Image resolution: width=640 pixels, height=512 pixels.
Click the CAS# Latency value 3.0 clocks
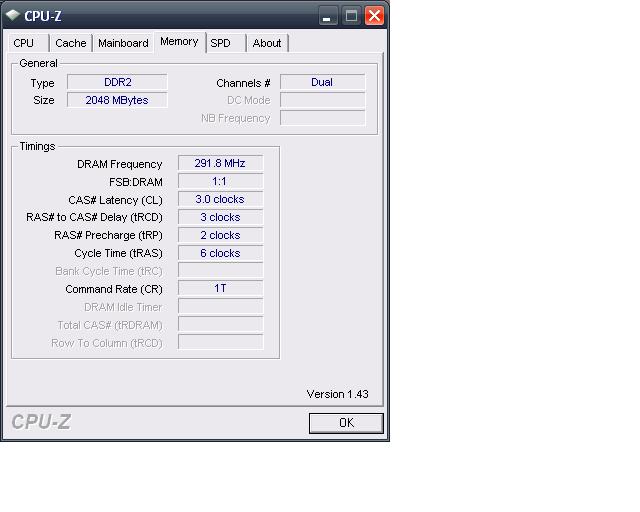pyautogui.click(x=220, y=199)
